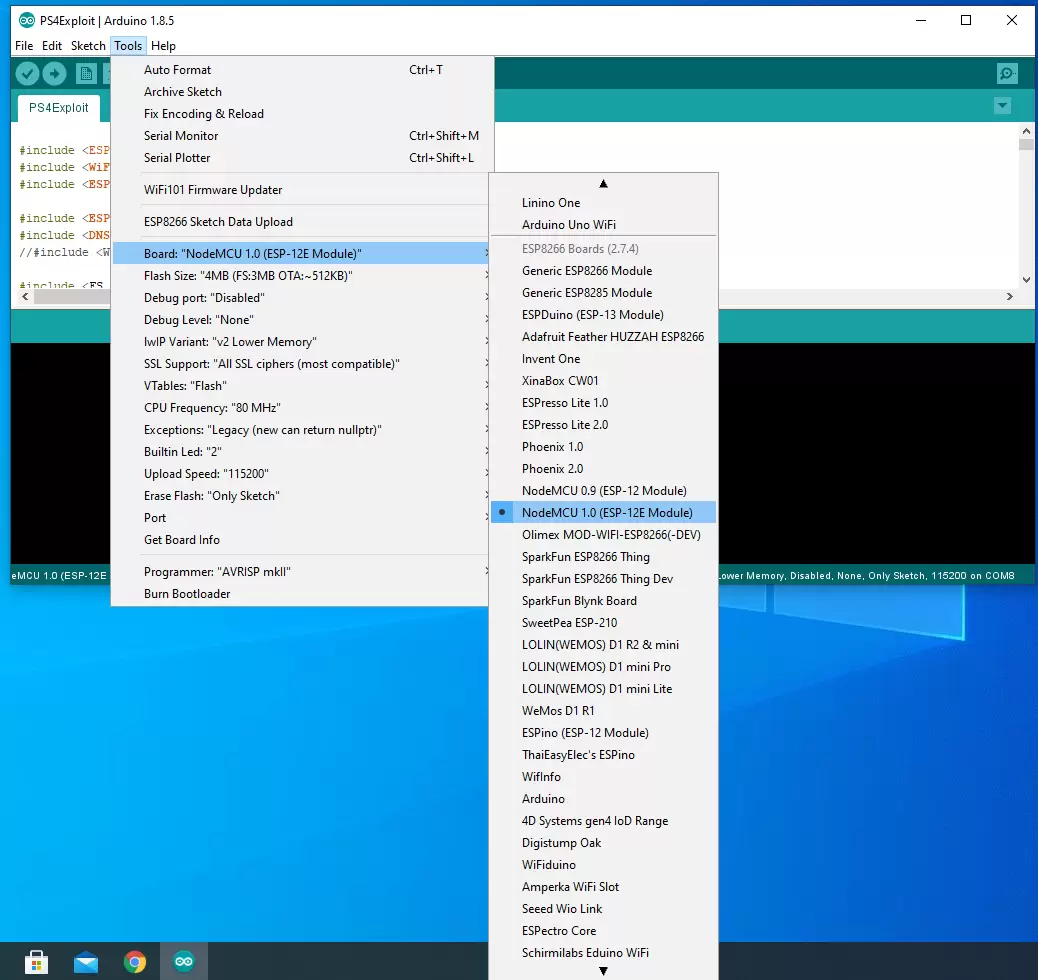Click horizontal scrollbar right arrow

point(1010,297)
